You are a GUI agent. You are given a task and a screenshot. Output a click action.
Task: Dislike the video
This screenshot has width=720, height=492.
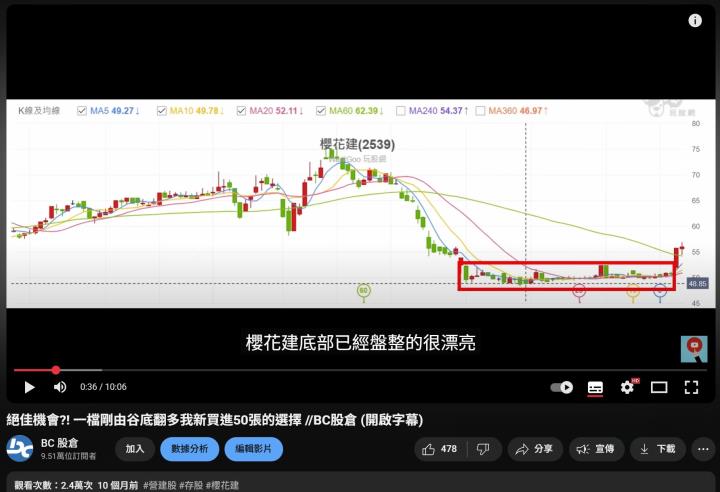tap(484, 449)
